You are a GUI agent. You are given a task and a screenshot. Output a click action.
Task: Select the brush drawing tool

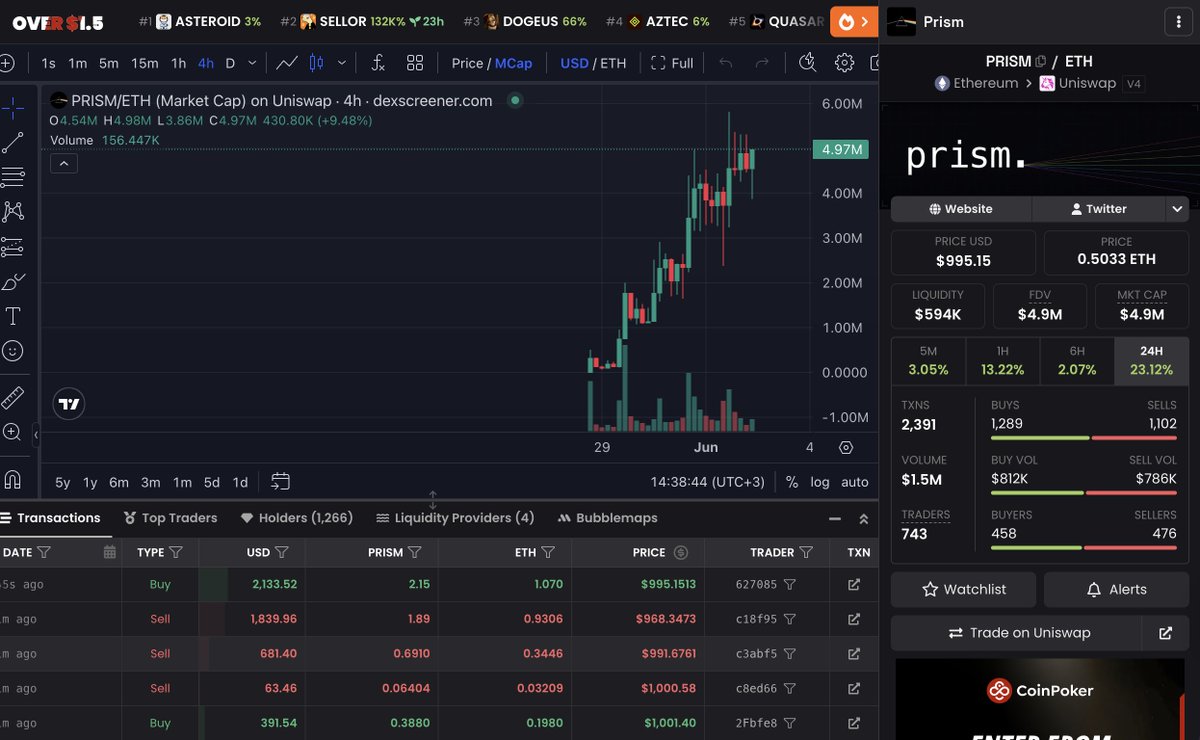[x=13, y=282]
